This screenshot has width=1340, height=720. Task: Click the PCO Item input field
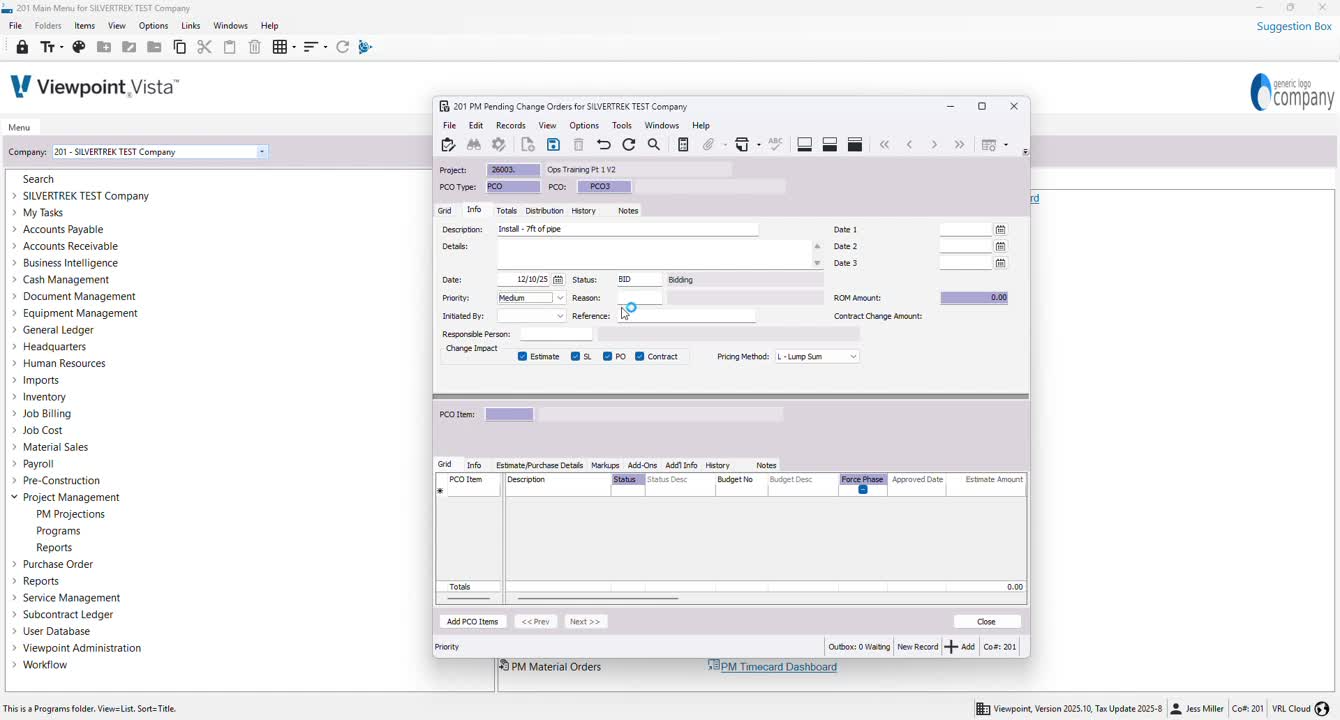coord(509,414)
